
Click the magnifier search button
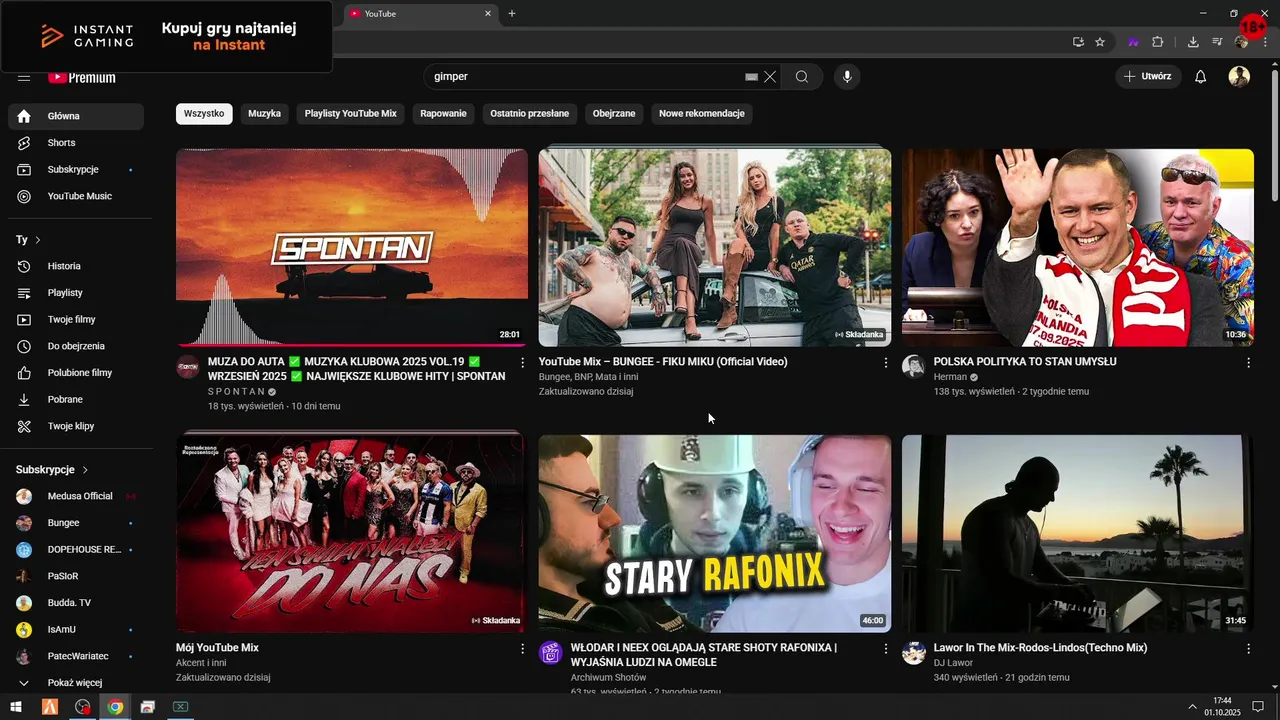click(802, 77)
